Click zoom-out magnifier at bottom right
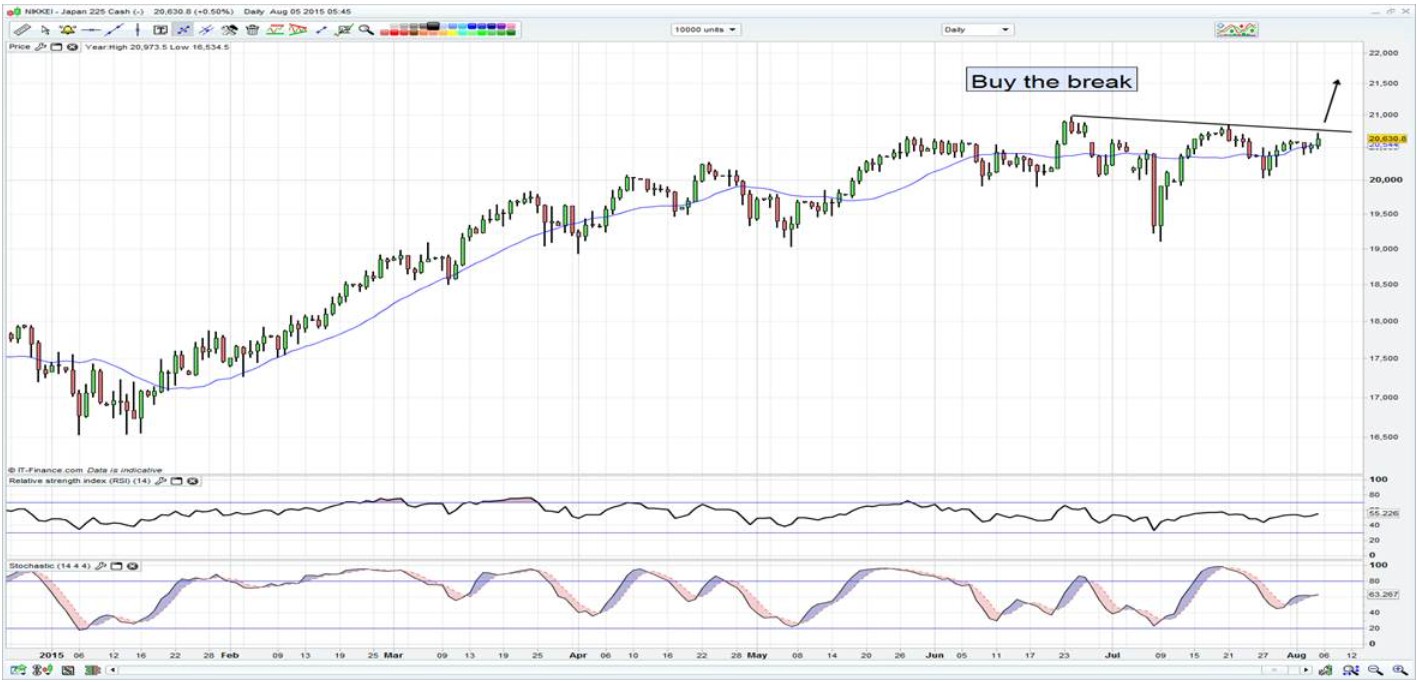This screenshot has width=1417, height=682. click(x=1376, y=669)
